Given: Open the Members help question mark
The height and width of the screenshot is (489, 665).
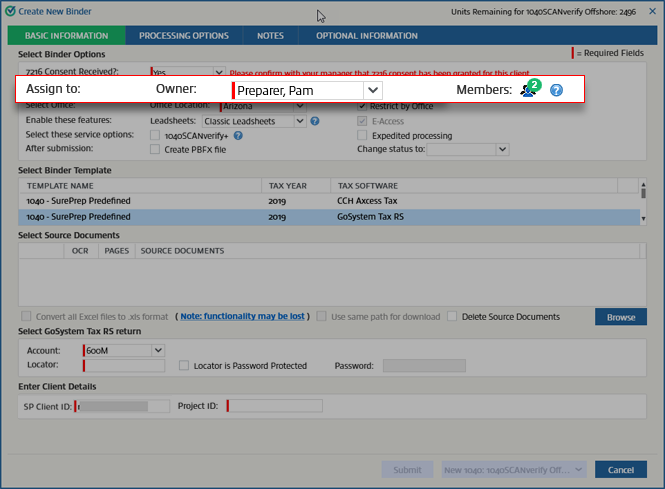Looking at the screenshot, I should click(557, 90).
